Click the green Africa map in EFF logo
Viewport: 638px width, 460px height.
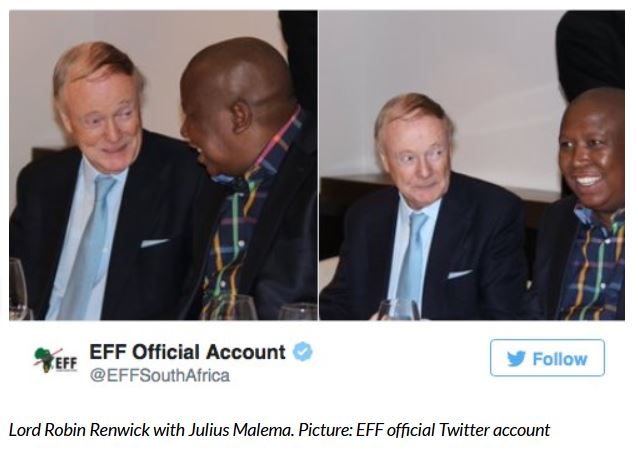click(x=45, y=359)
